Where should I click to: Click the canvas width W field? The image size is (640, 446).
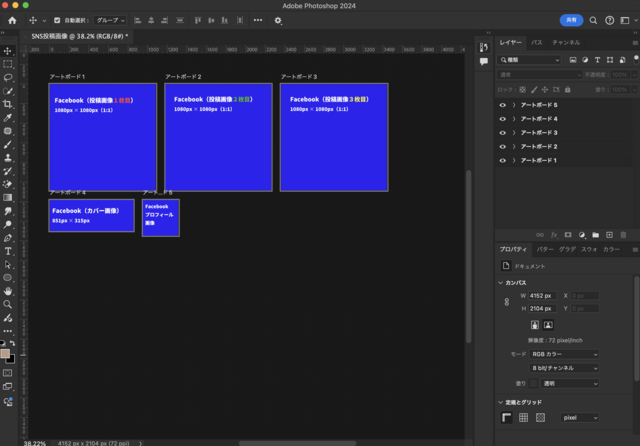542,296
